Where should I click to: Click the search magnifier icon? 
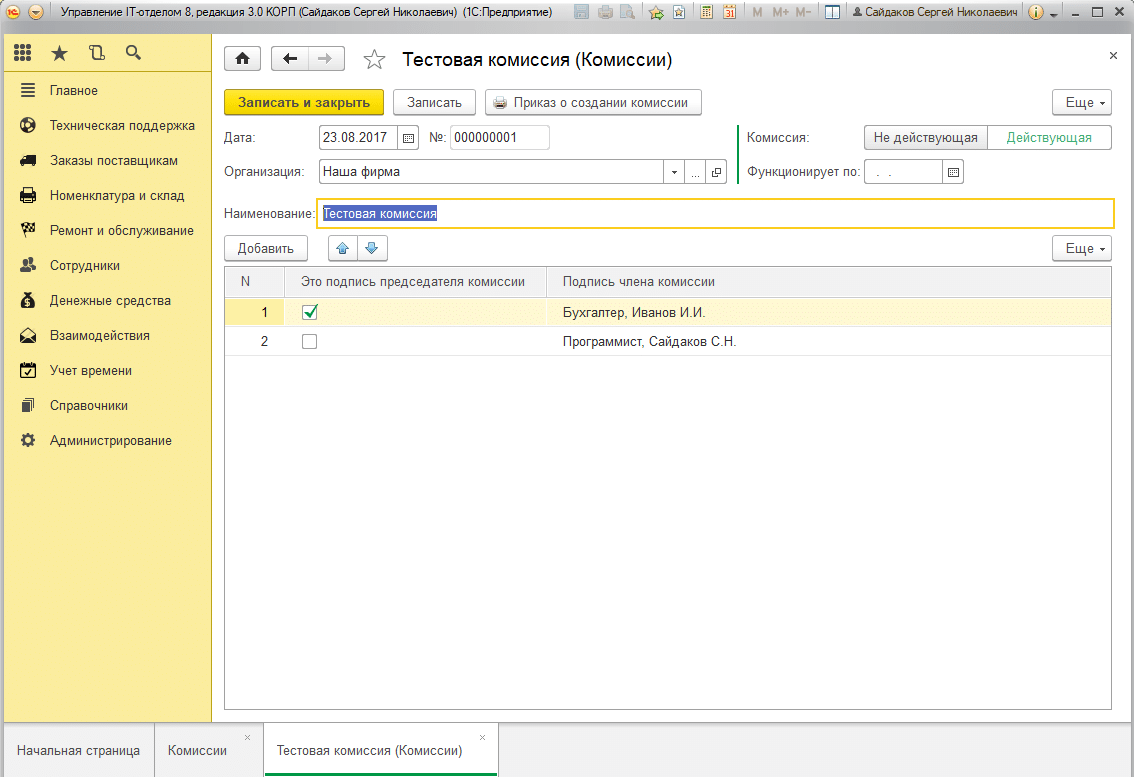(x=133, y=53)
